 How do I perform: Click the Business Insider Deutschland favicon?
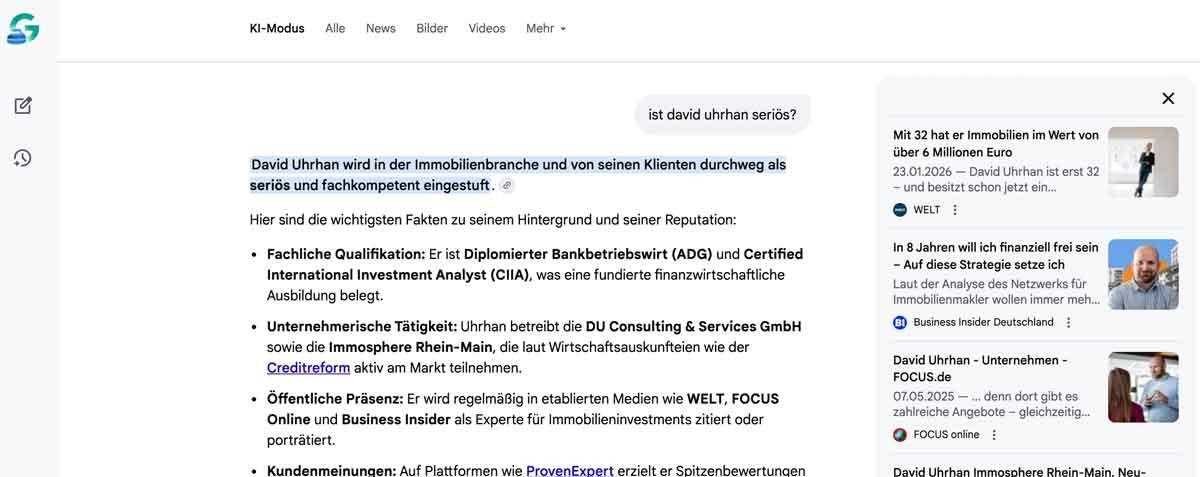(x=900, y=322)
